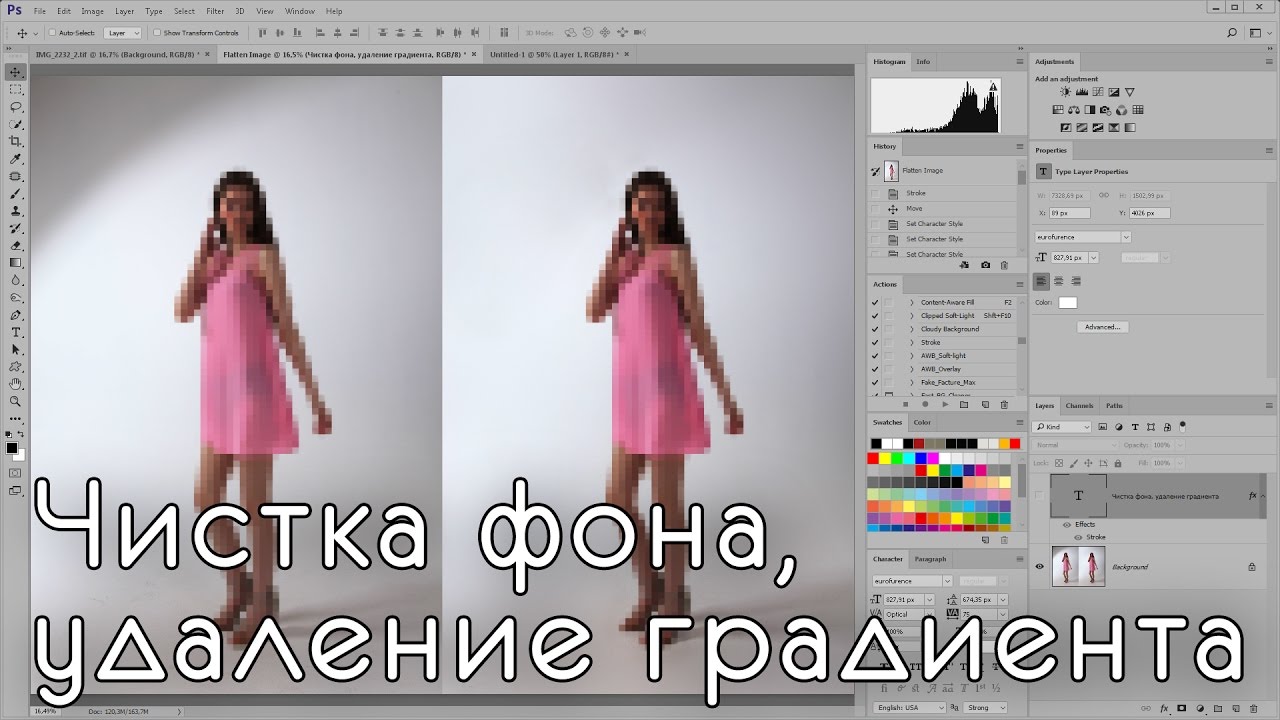
Task: Left align text in Properties panel
Action: 1043,281
